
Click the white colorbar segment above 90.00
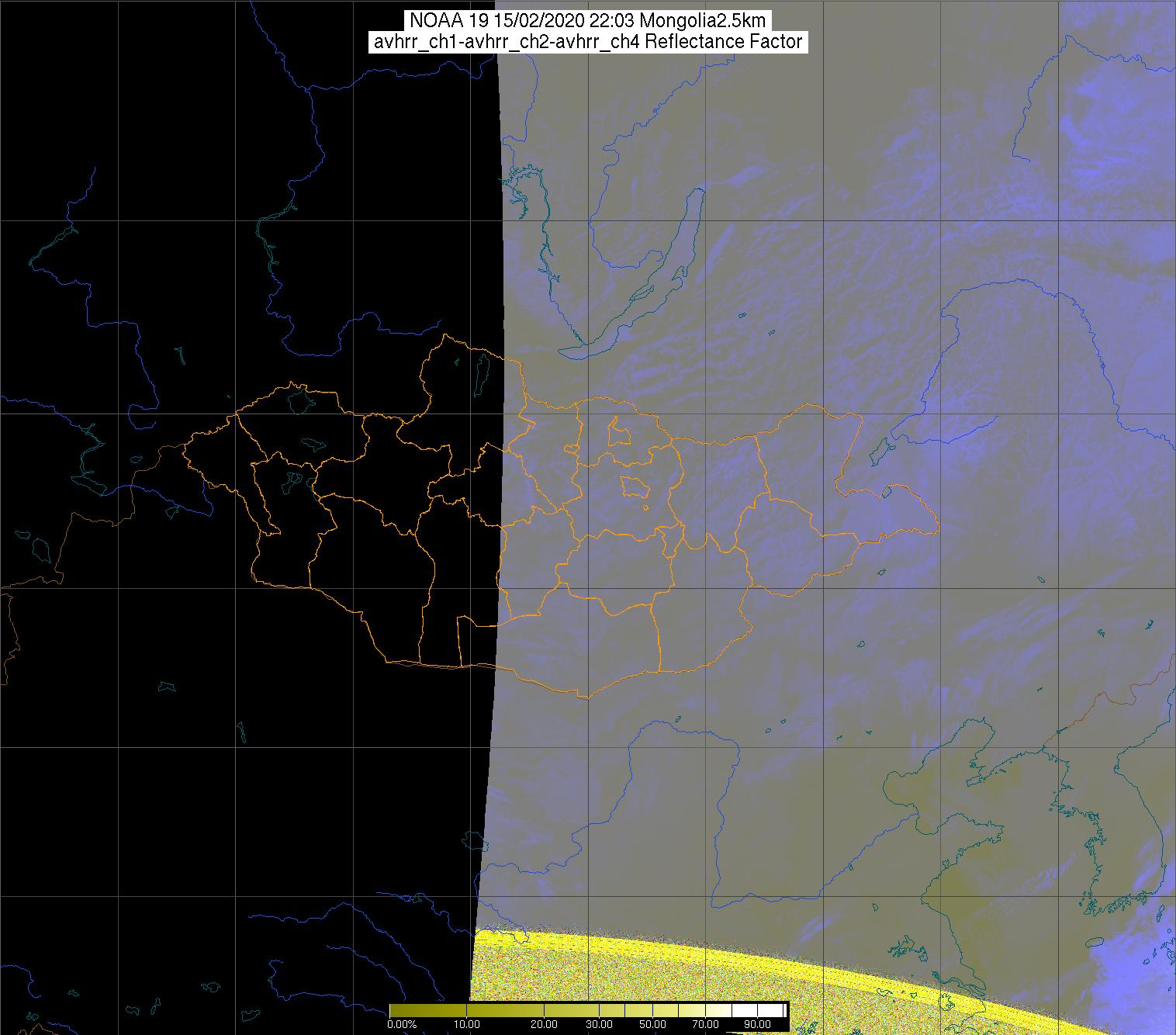770,1010
